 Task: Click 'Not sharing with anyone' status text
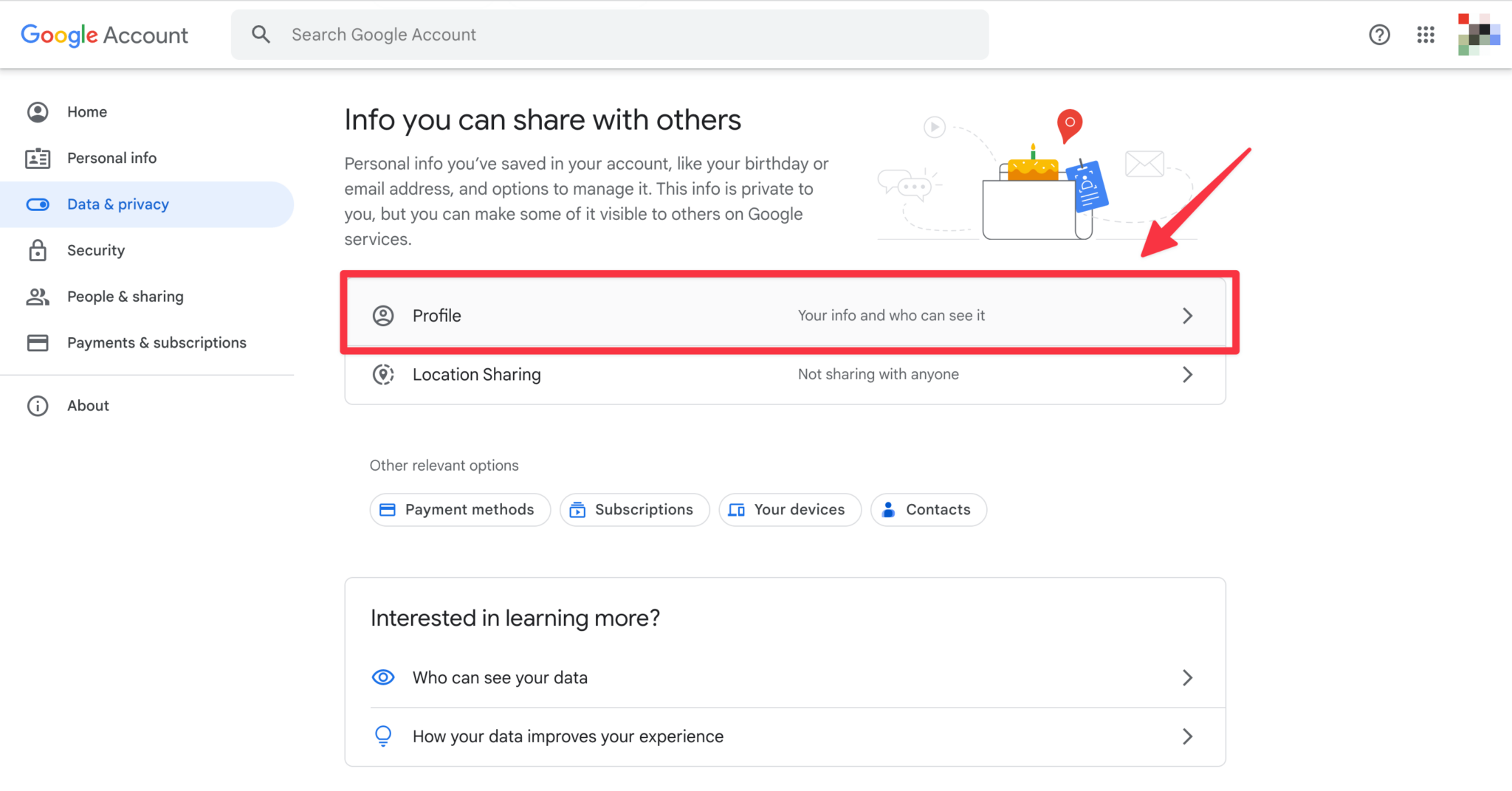pyautogui.click(x=879, y=375)
